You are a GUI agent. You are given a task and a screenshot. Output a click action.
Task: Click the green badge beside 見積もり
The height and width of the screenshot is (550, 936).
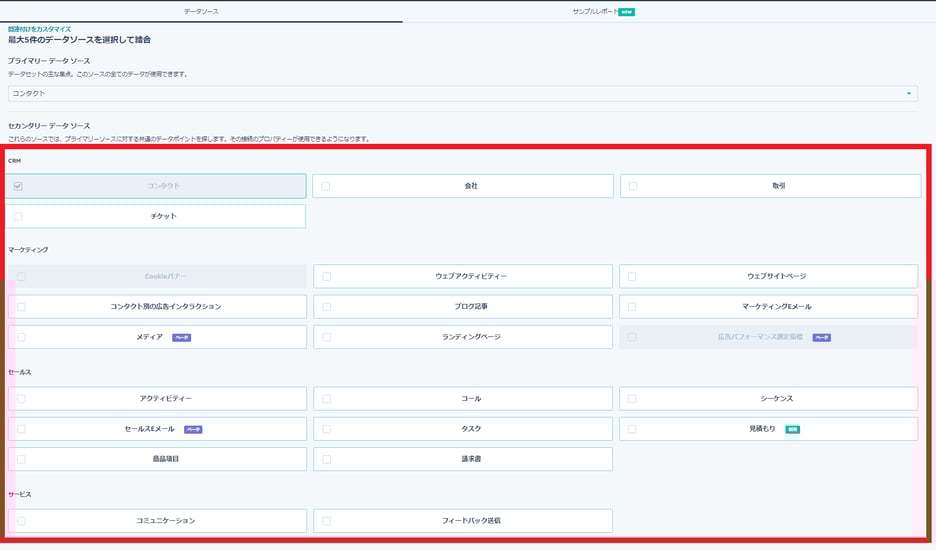(792, 429)
